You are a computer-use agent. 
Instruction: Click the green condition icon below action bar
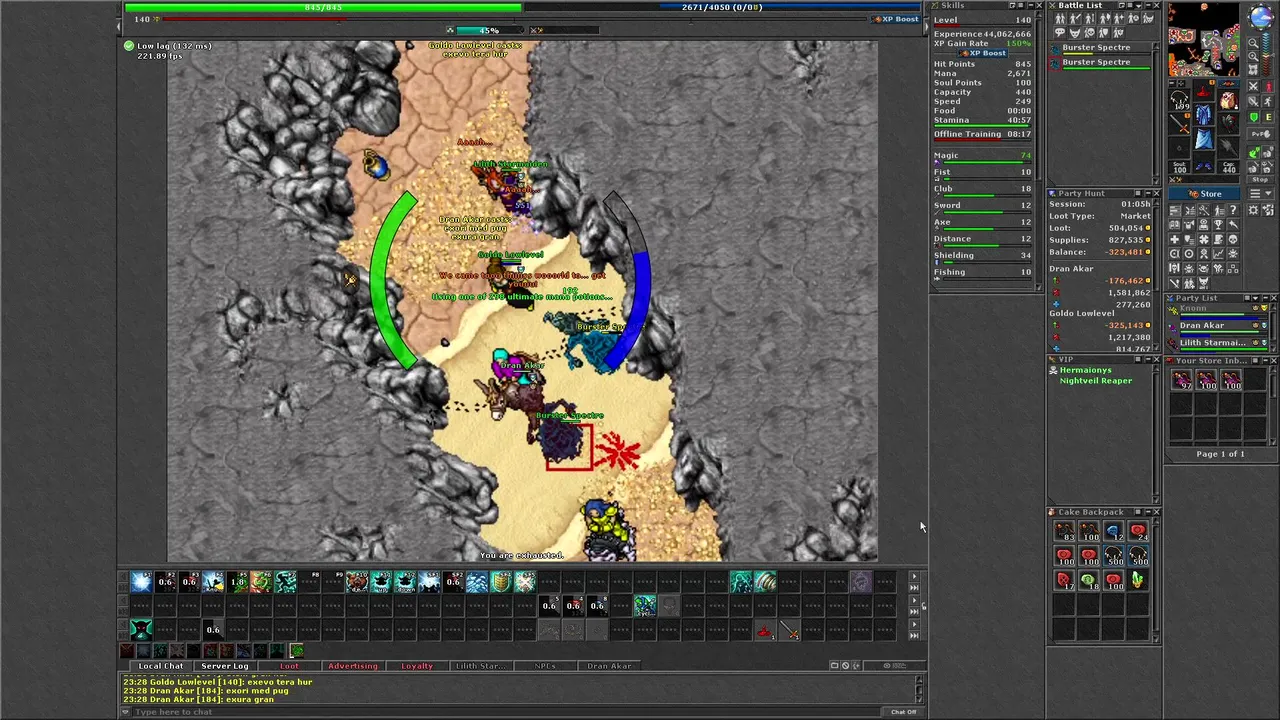coord(297,651)
